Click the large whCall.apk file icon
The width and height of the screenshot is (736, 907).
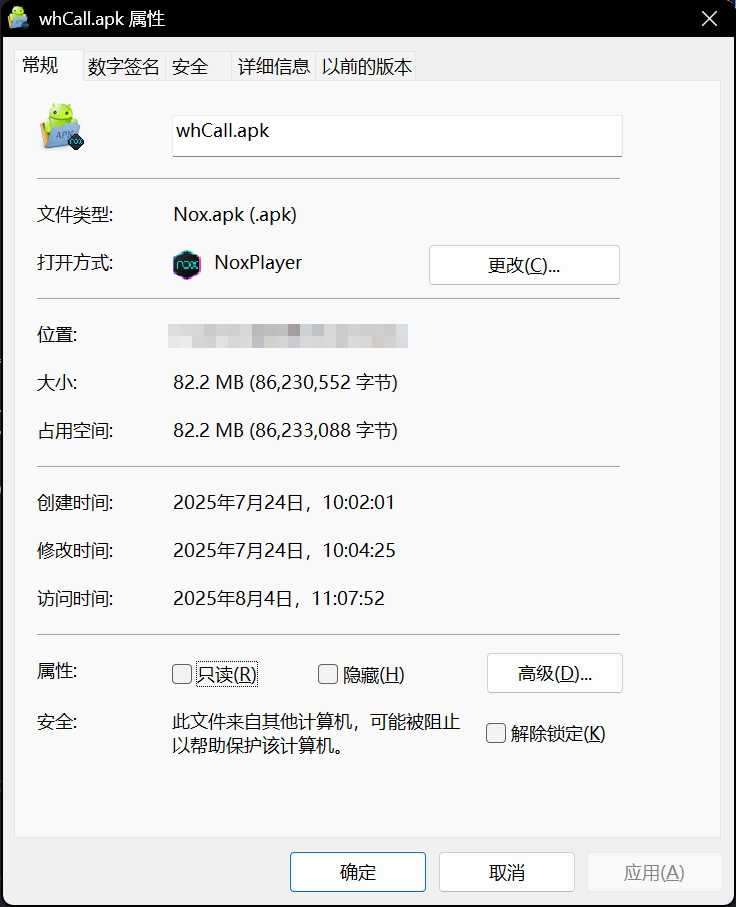(62, 126)
